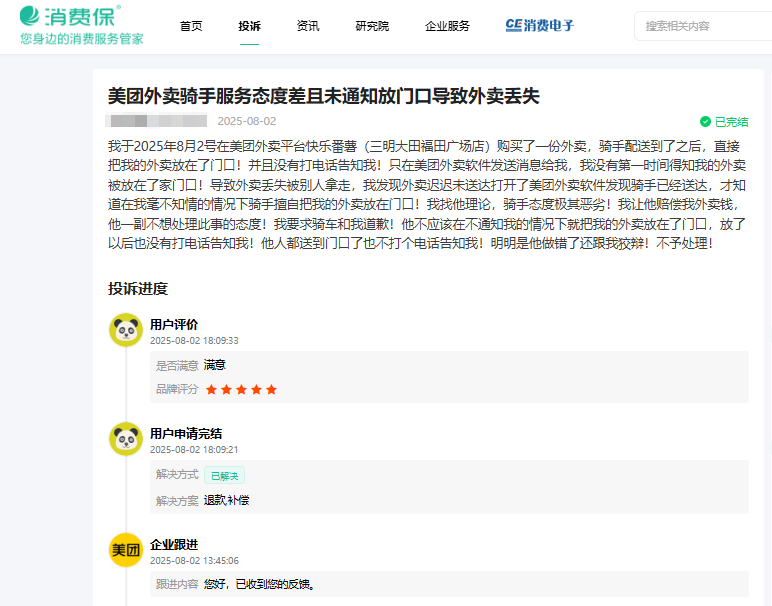Click the green 已解决 tag

225,476
